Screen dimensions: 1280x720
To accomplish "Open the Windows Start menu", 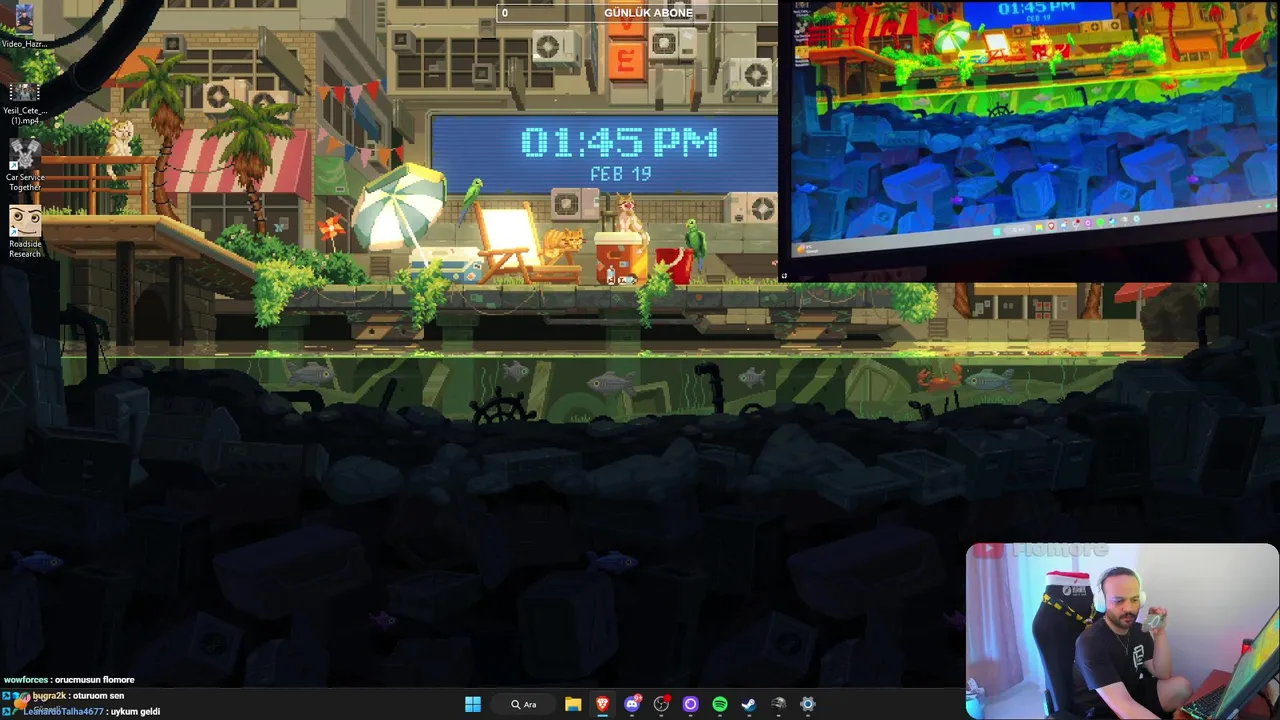I will tap(473, 704).
